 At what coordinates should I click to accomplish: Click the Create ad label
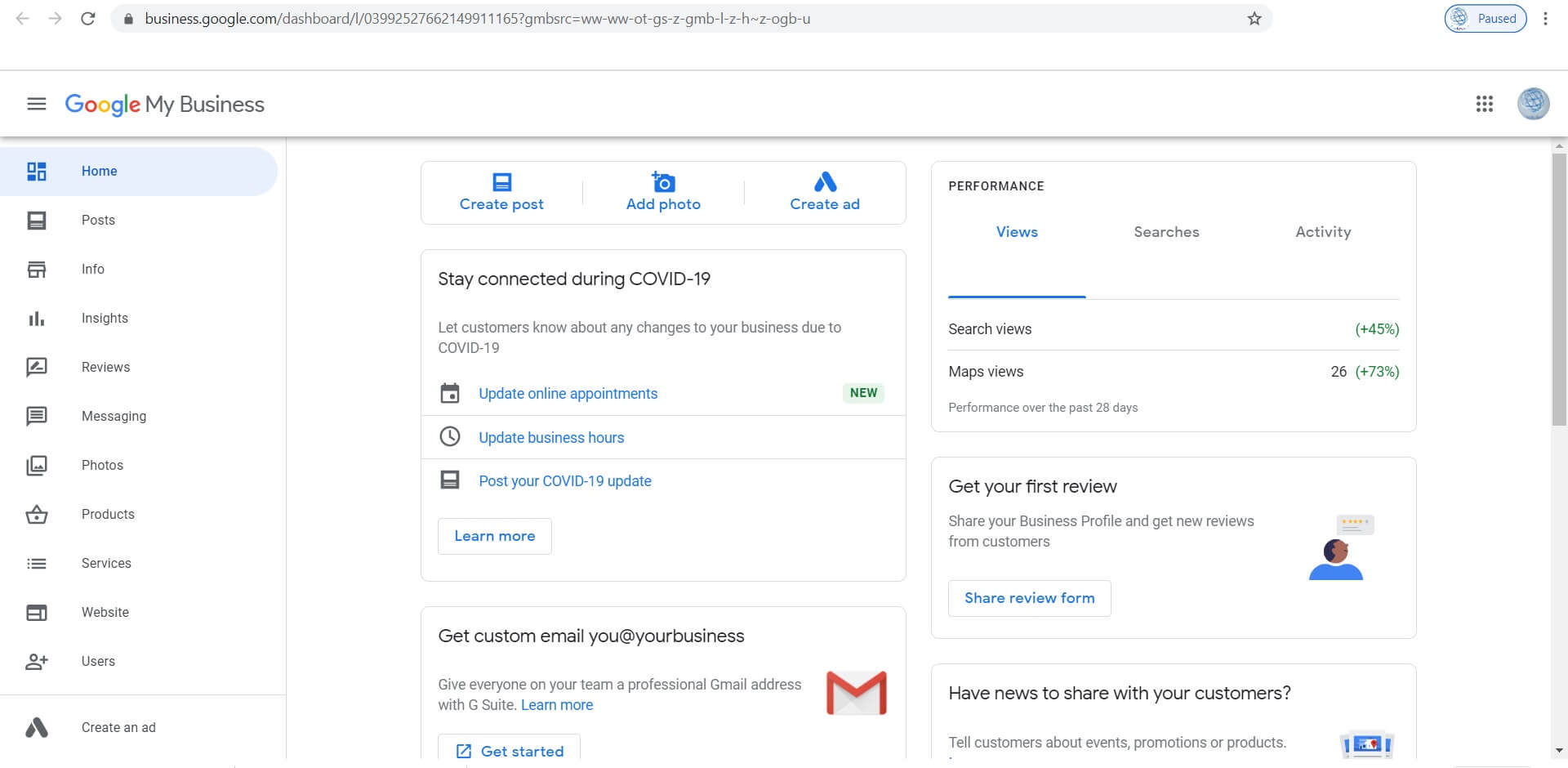[825, 204]
